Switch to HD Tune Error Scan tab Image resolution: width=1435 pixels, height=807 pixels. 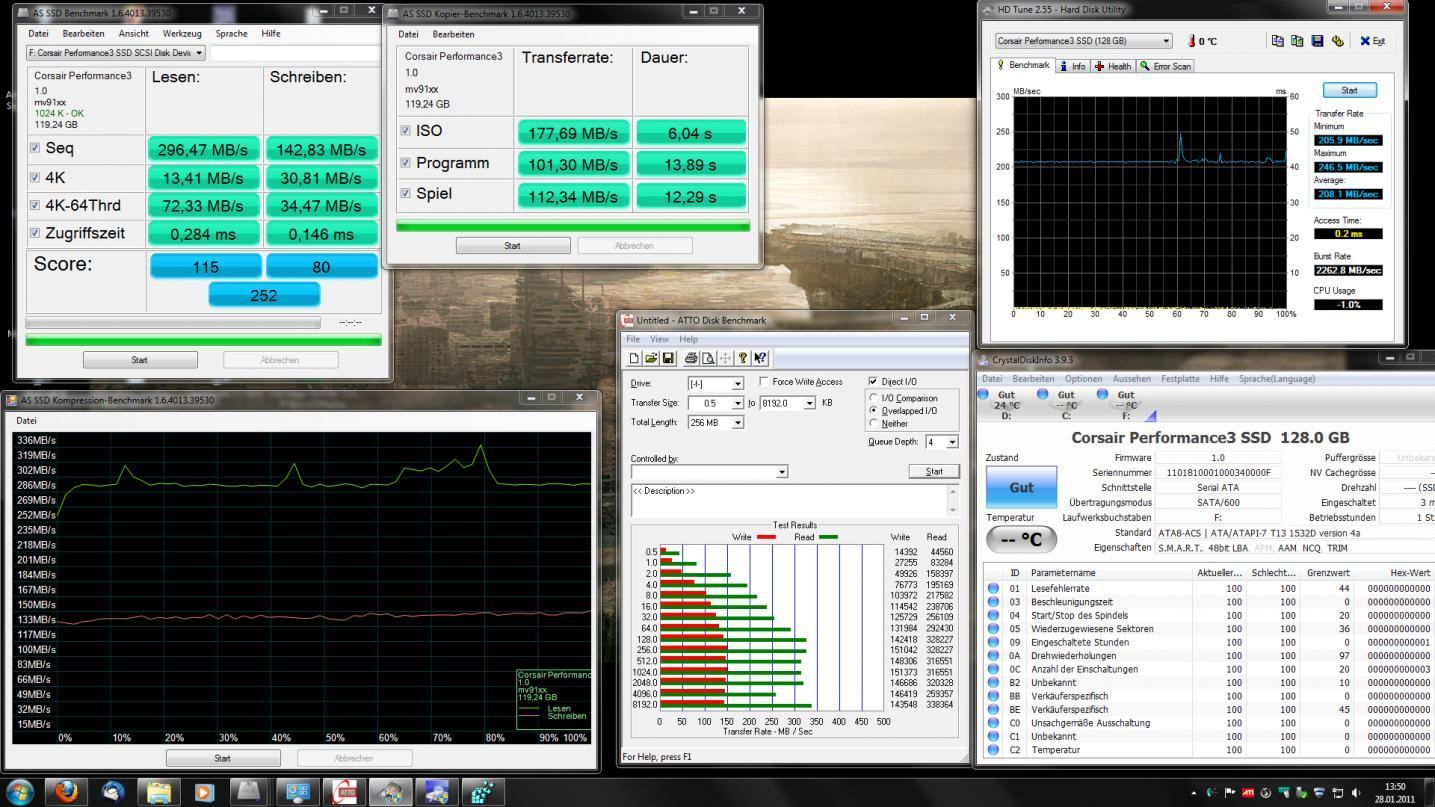1166,66
